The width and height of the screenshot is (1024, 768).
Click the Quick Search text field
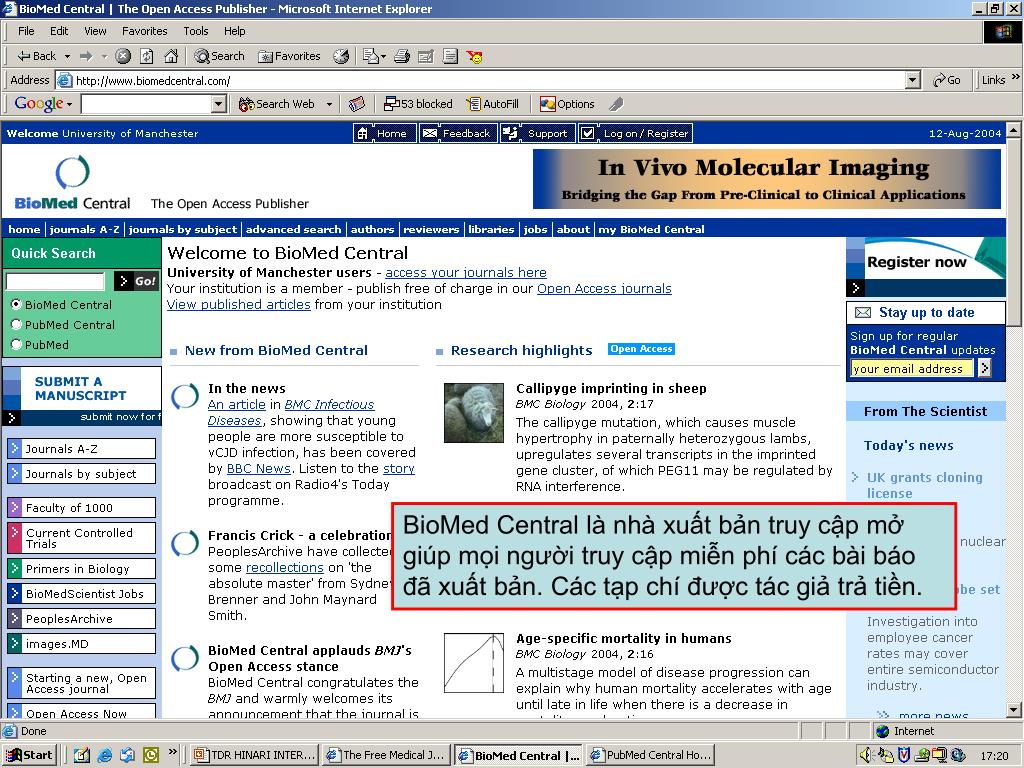coord(56,281)
